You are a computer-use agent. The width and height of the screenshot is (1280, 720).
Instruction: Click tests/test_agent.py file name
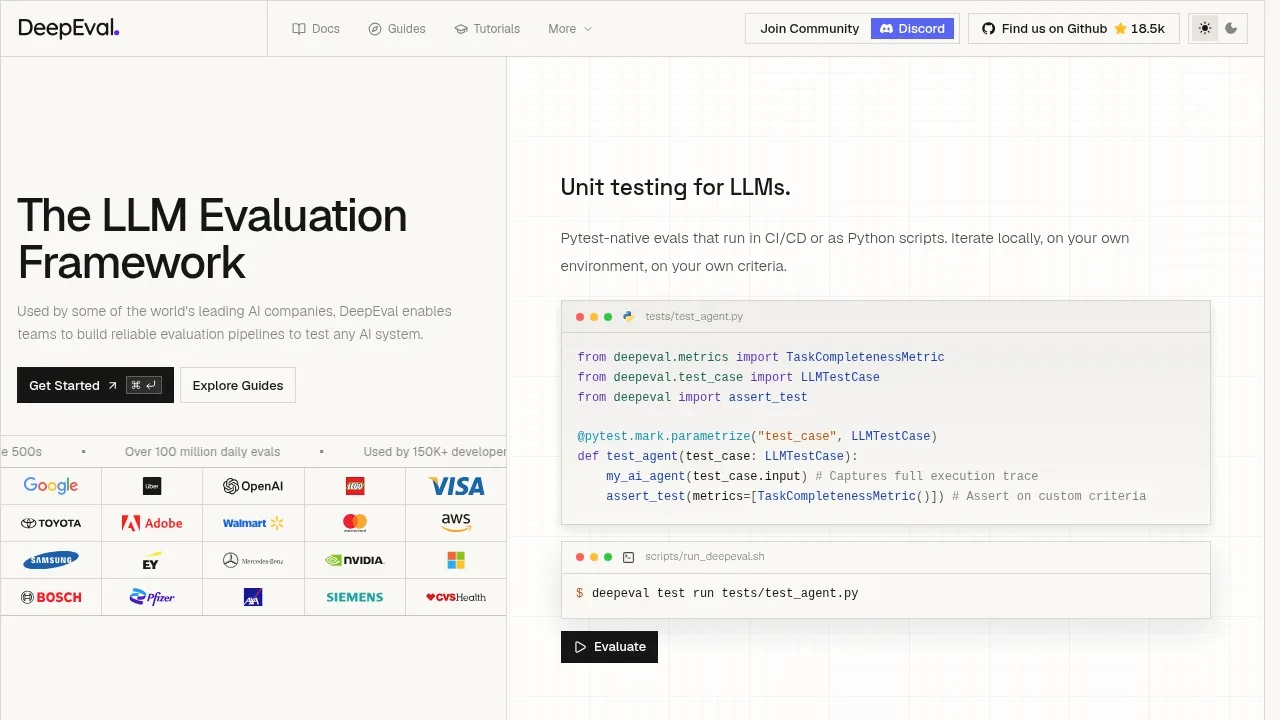click(x=694, y=317)
